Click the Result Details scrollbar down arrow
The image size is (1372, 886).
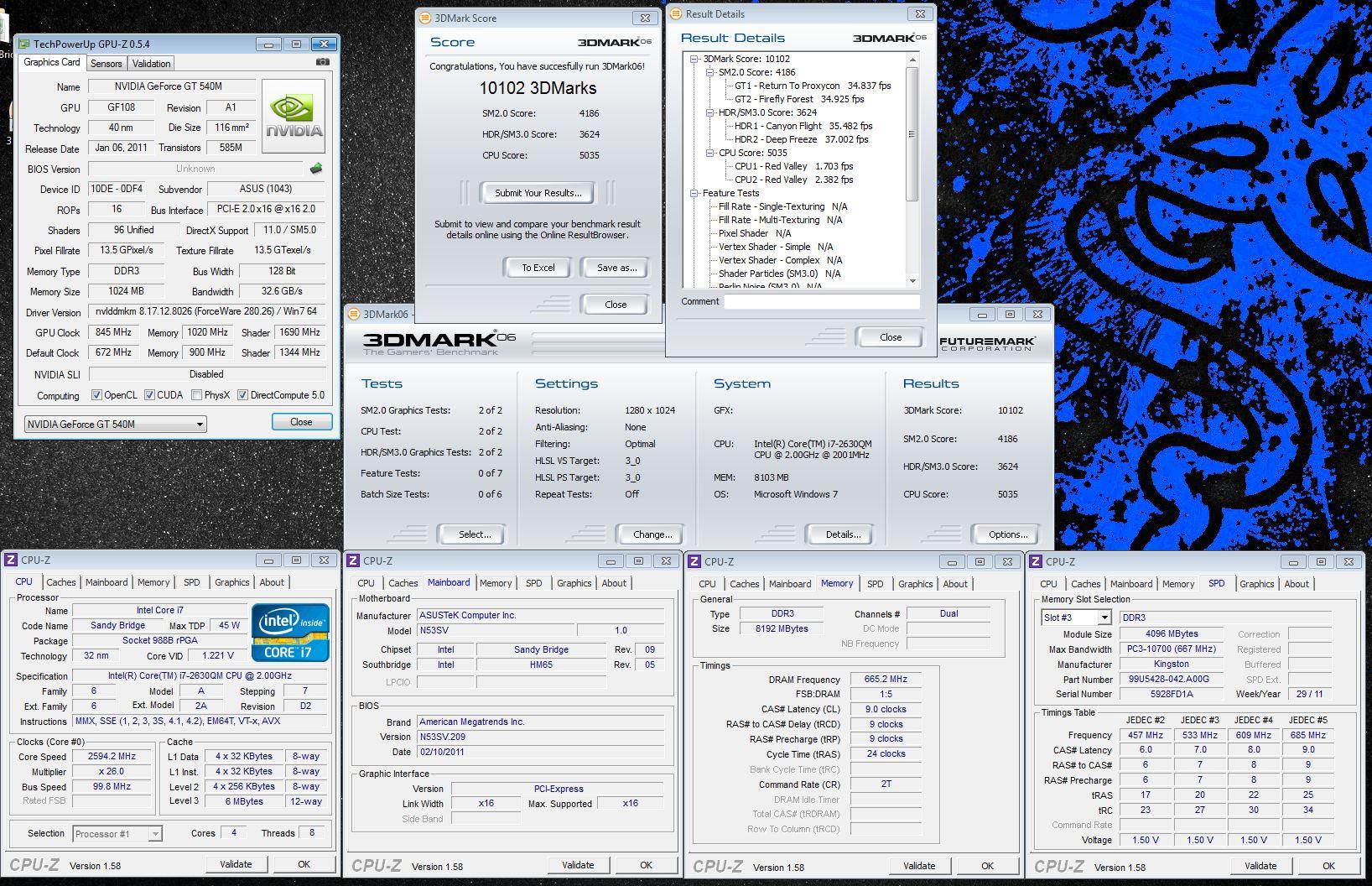click(x=912, y=281)
